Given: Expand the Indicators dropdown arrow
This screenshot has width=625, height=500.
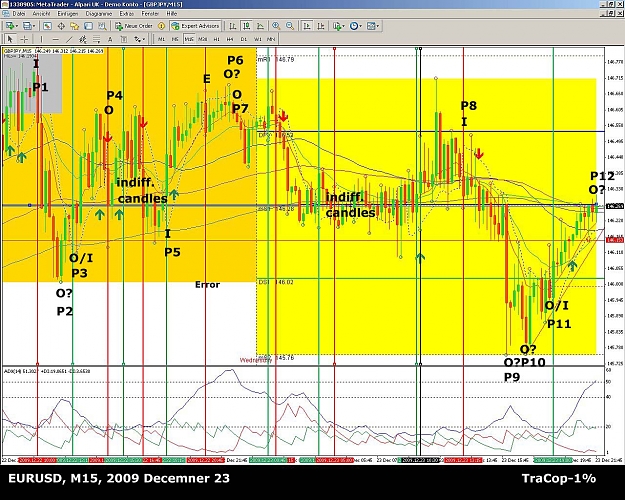Looking at the screenshot, I should coord(344,26).
